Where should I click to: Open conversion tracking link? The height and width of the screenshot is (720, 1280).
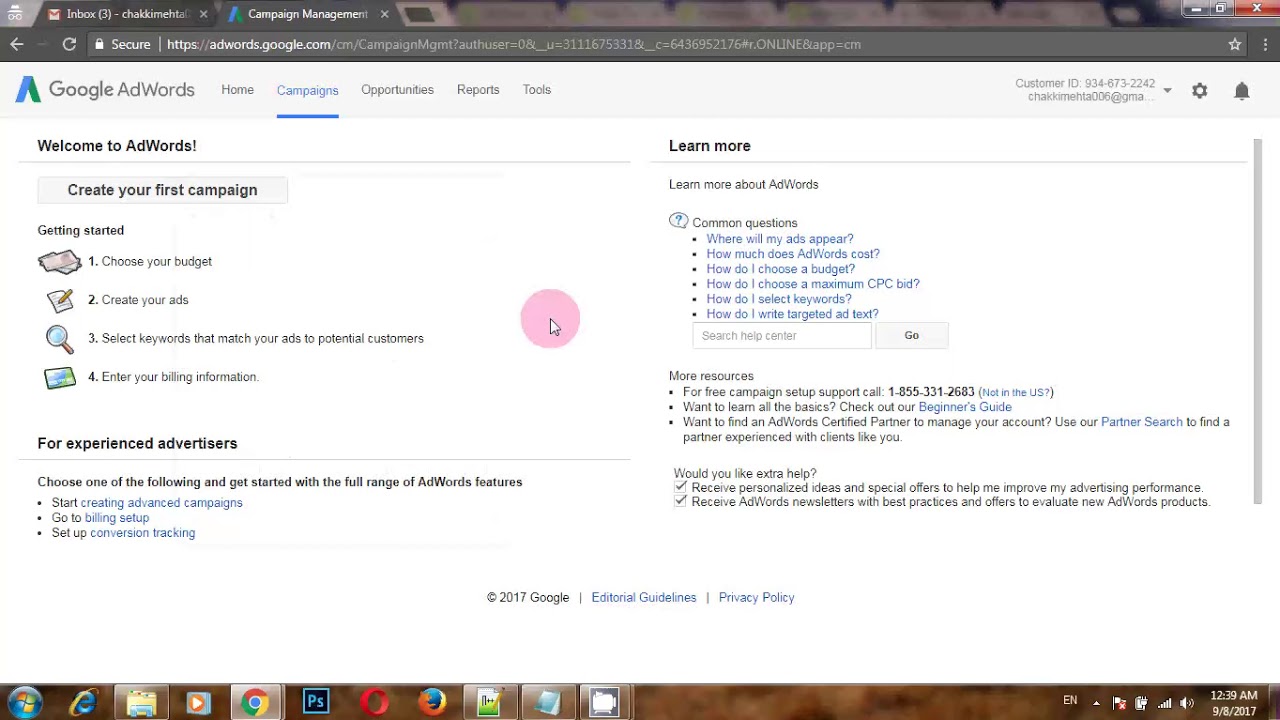tap(142, 533)
